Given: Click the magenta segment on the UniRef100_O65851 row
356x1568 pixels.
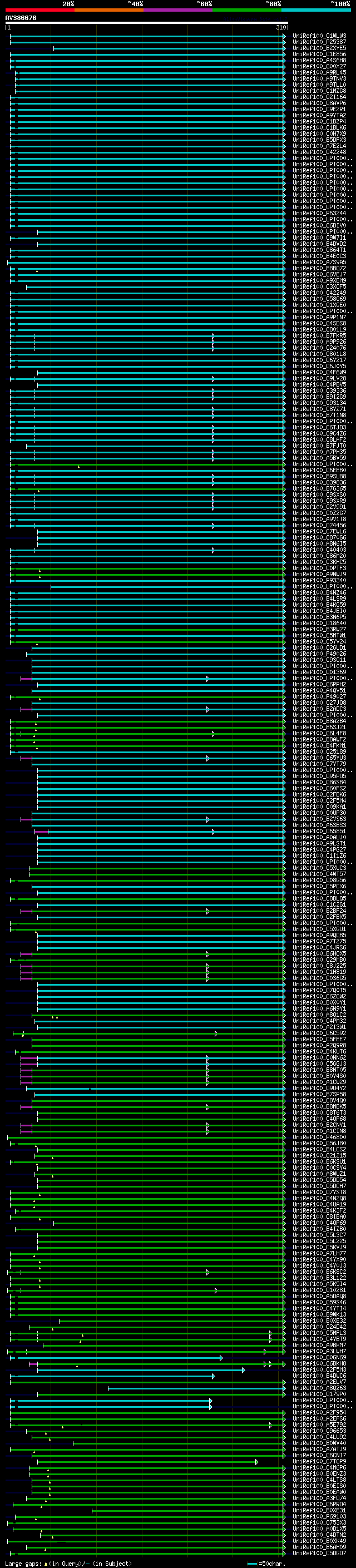Looking at the screenshot, I should click(41, 831).
